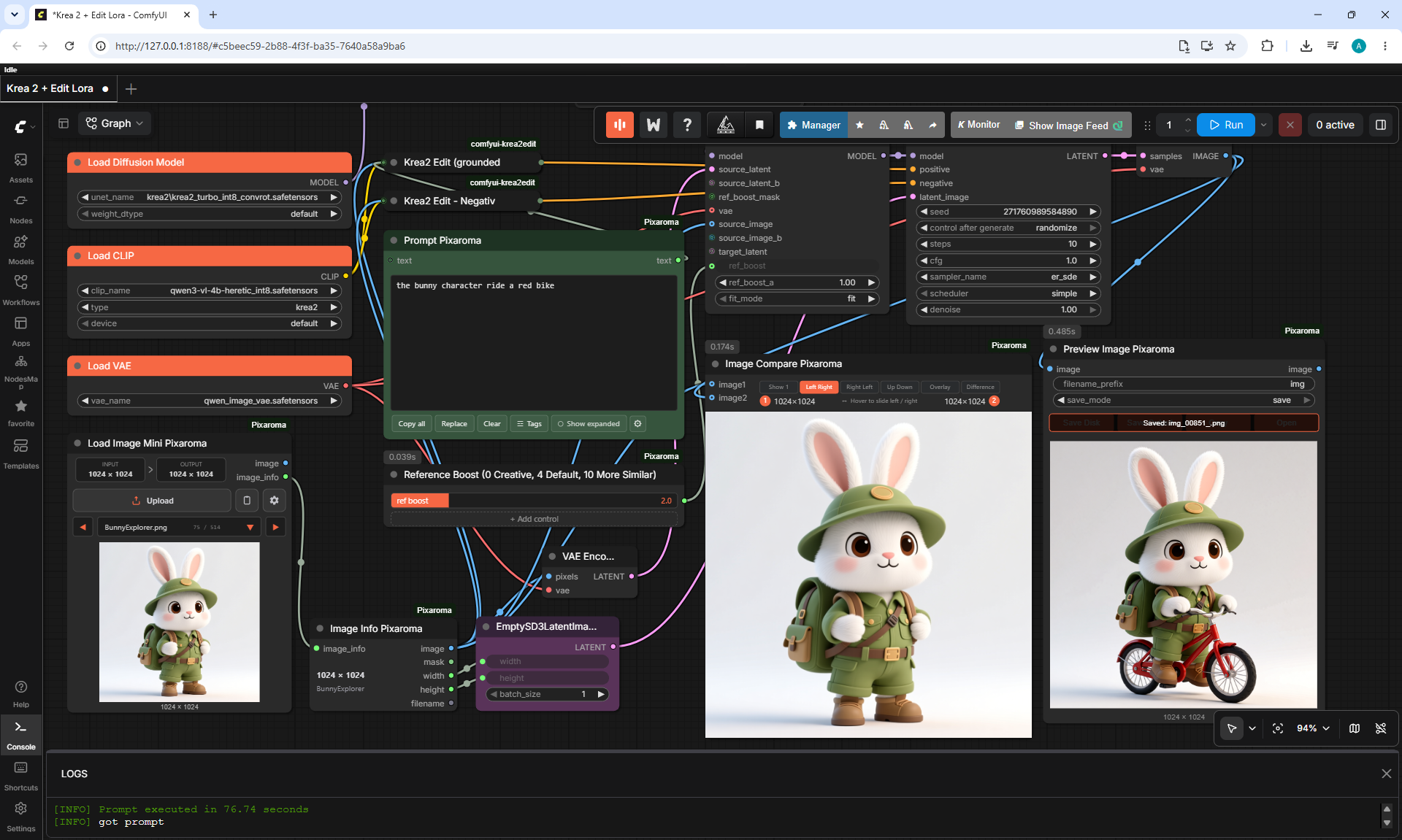Click Copy all in Prompt Pixaroma
This screenshot has width=1402, height=840.
click(x=411, y=424)
